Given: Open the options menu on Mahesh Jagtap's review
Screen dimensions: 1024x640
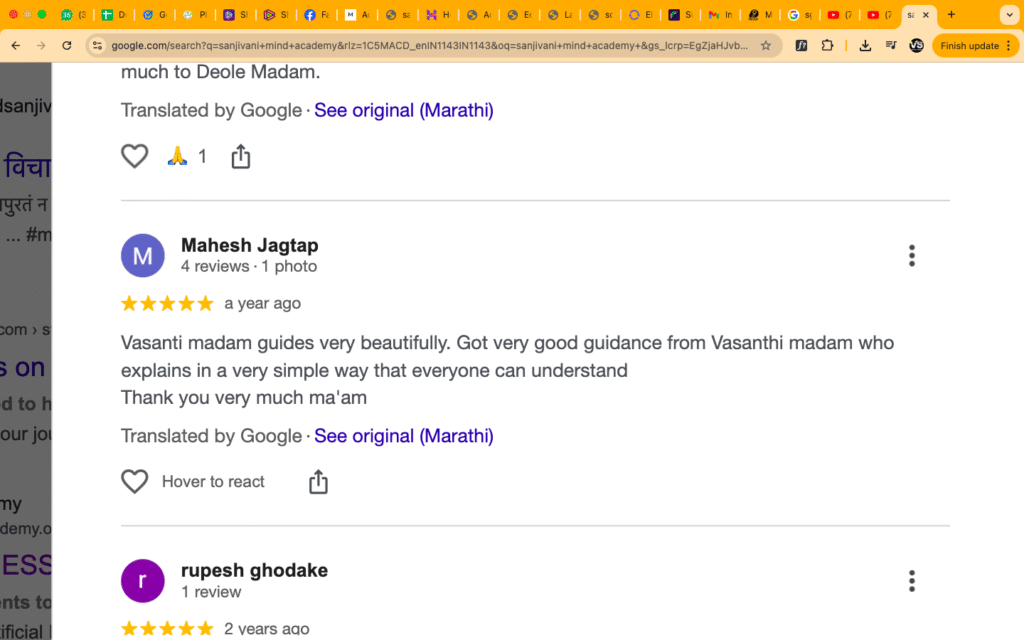Looking at the screenshot, I should [911, 255].
